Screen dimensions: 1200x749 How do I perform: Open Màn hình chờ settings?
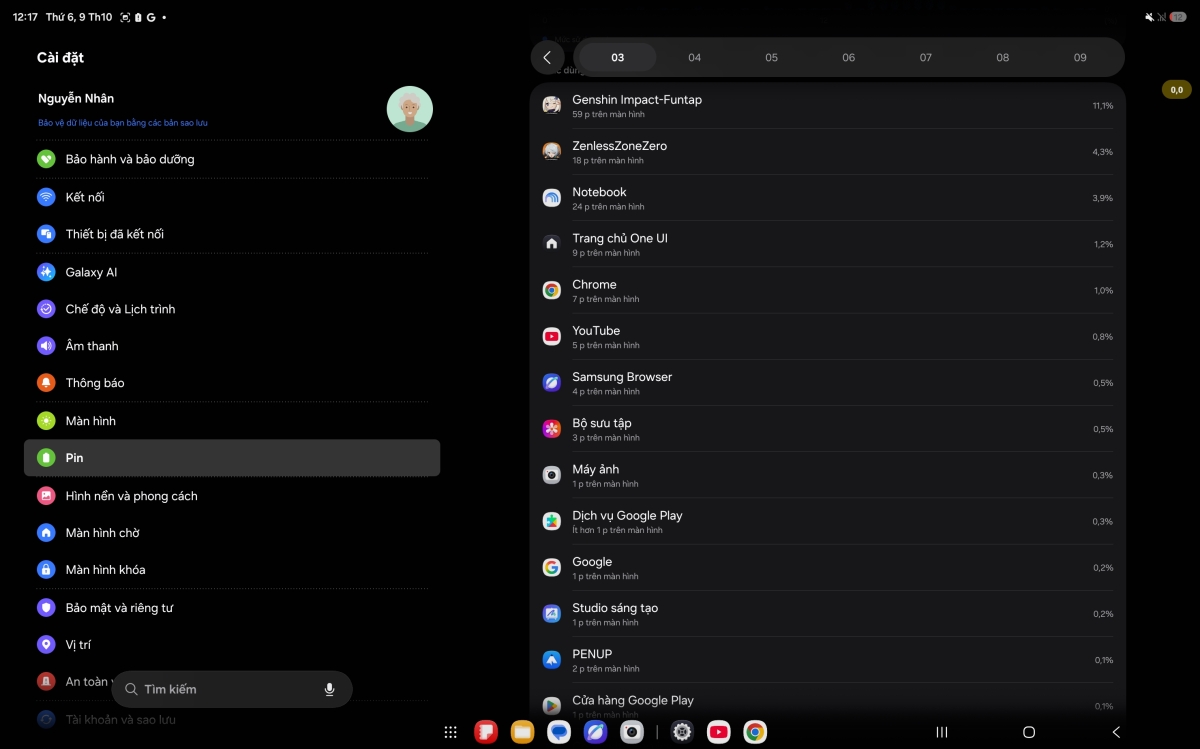click(x=232, y=533)
